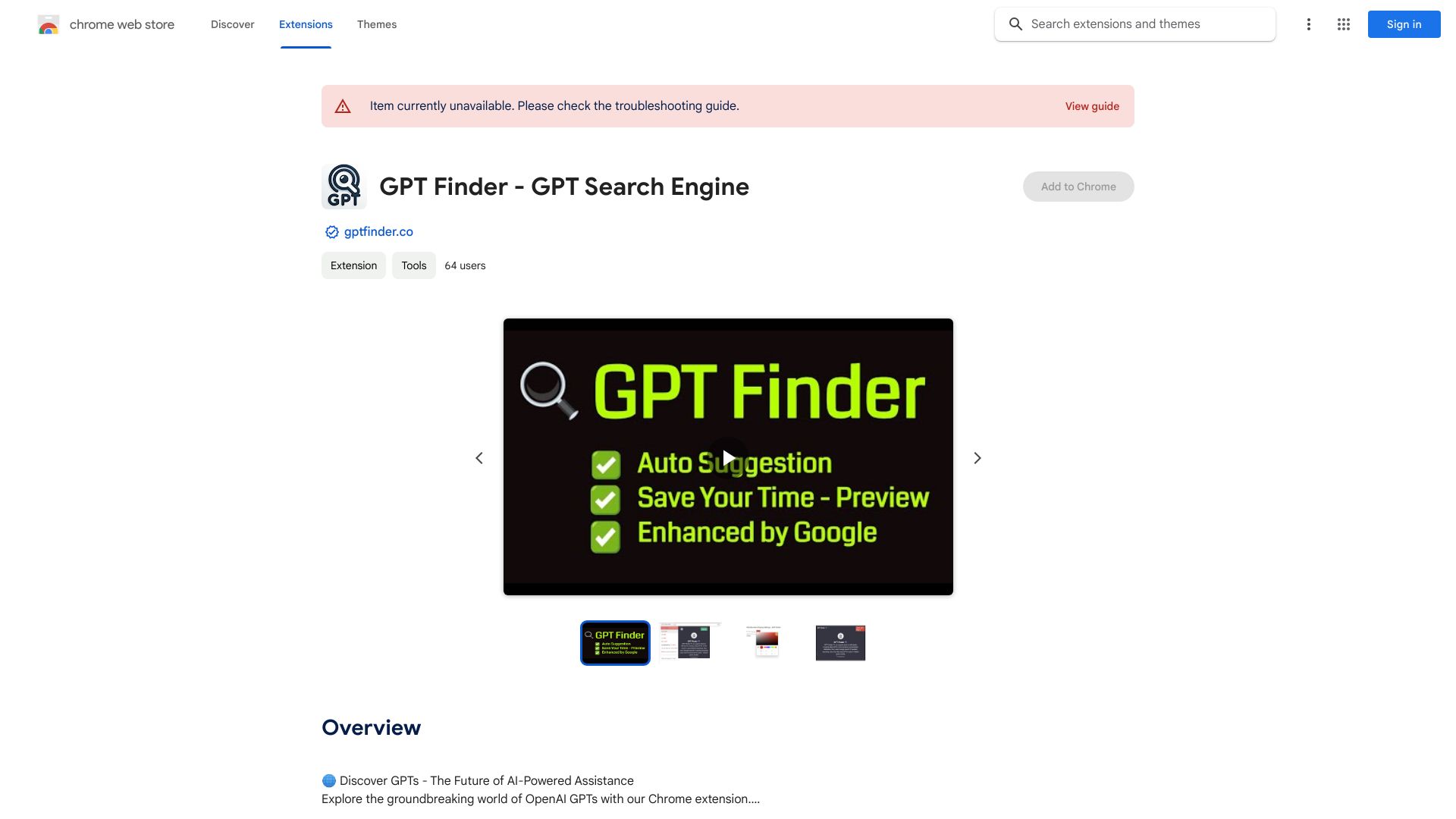Click the warning triangle alert icon

(343, 106)
